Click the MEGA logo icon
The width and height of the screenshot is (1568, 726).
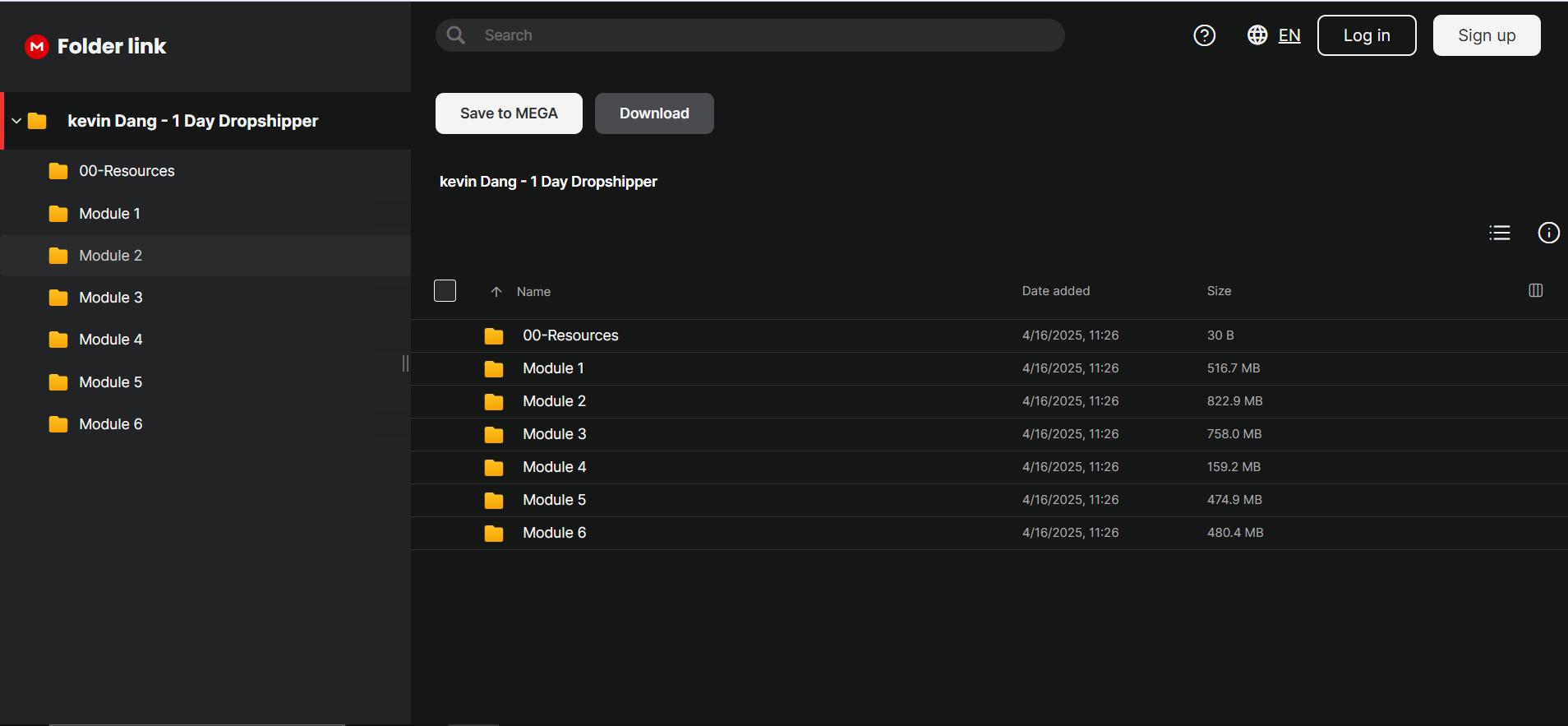click(37, 47)
